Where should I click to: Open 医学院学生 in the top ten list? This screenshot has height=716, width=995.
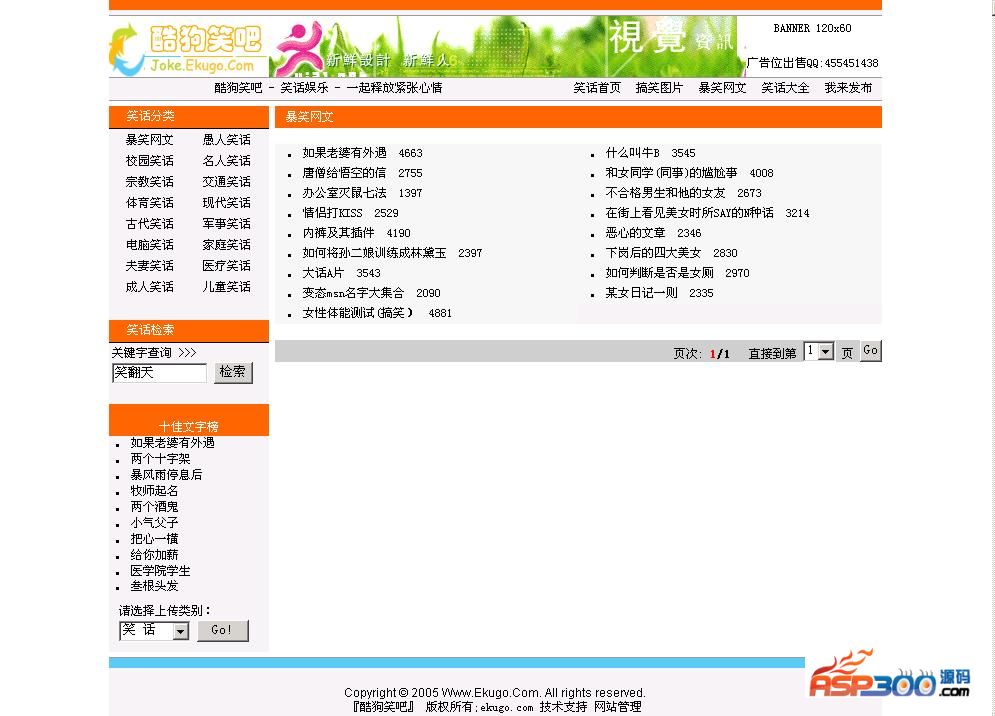(161, 571)
